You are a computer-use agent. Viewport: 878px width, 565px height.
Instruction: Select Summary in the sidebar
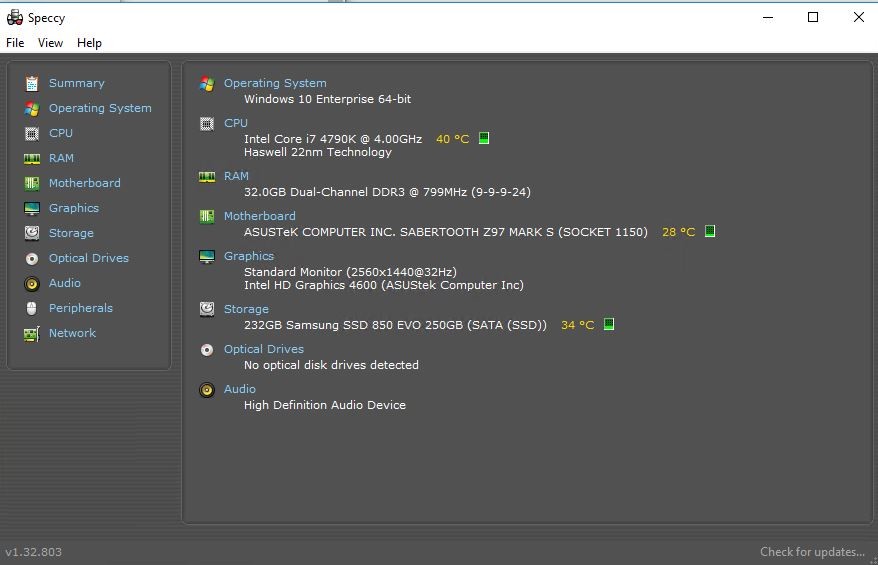(x=77, y=83)
